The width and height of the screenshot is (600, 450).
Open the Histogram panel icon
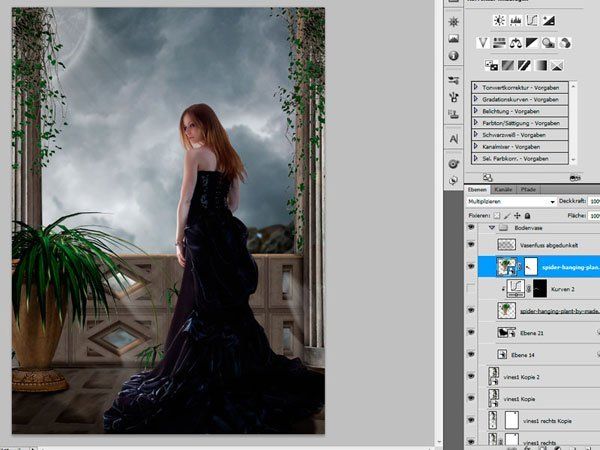click(x=453, y=39)
